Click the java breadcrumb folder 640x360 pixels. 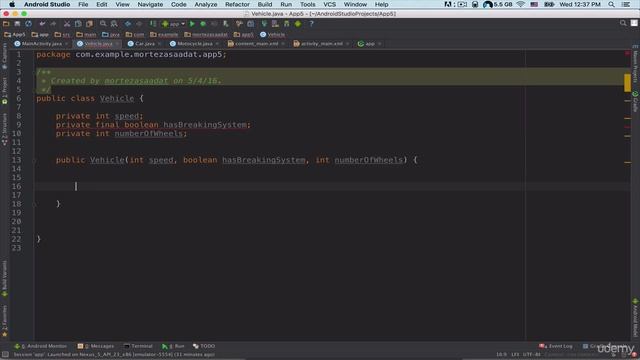(111, 35)
